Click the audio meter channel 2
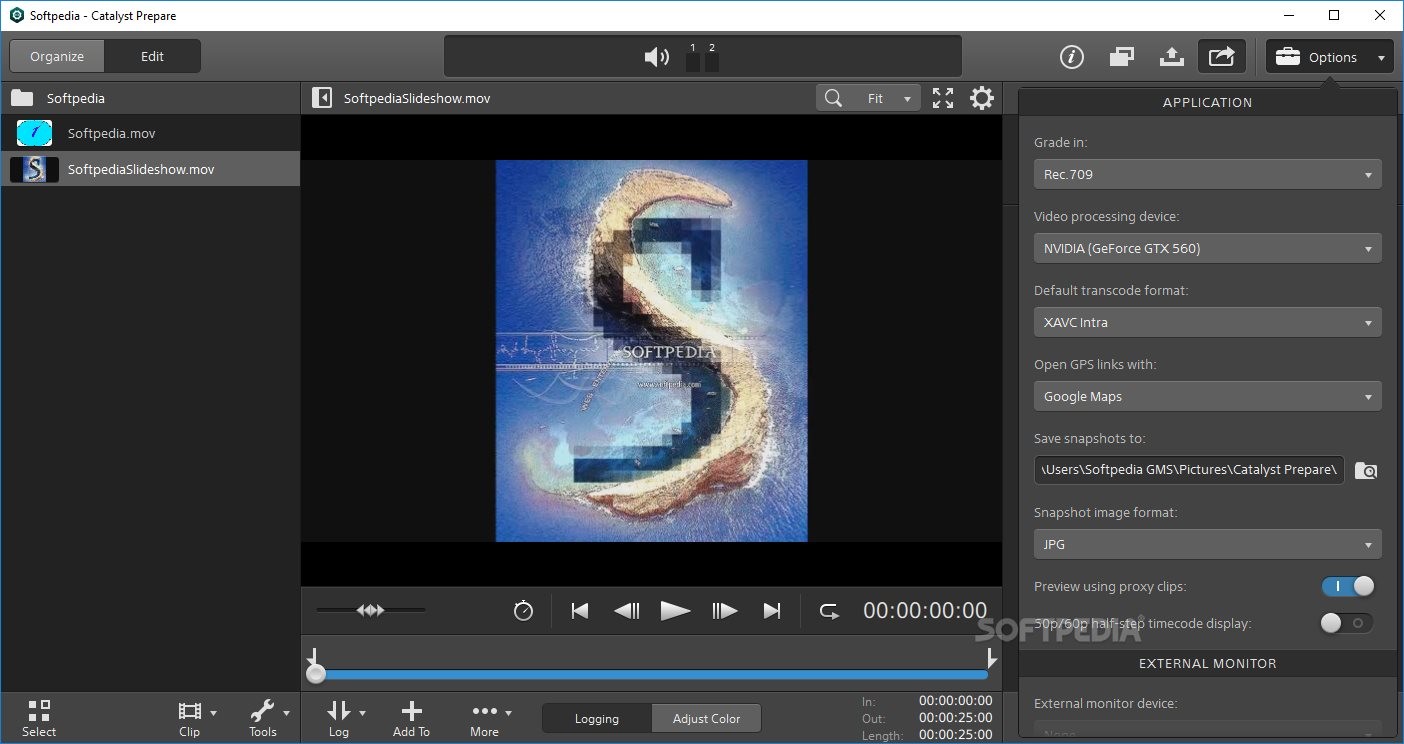Screen dimensions: 1404x744 pos(712,59)
